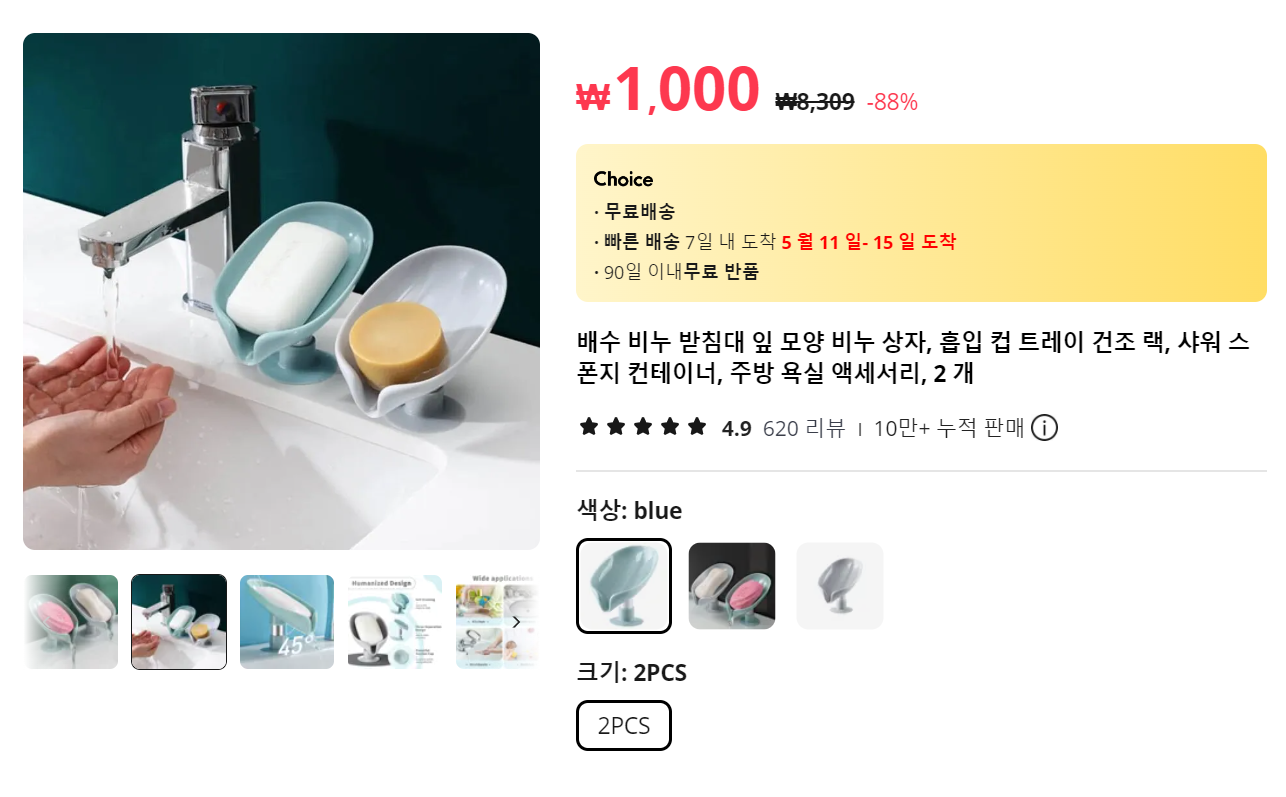
Task: Select the faucet and hands thumbnail
Action: pos(179,622)
